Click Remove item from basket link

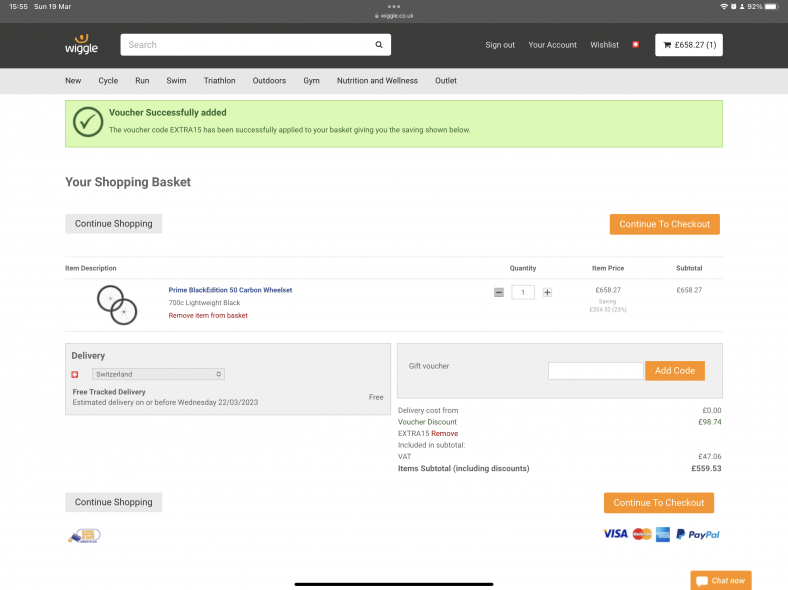point(208,316)
